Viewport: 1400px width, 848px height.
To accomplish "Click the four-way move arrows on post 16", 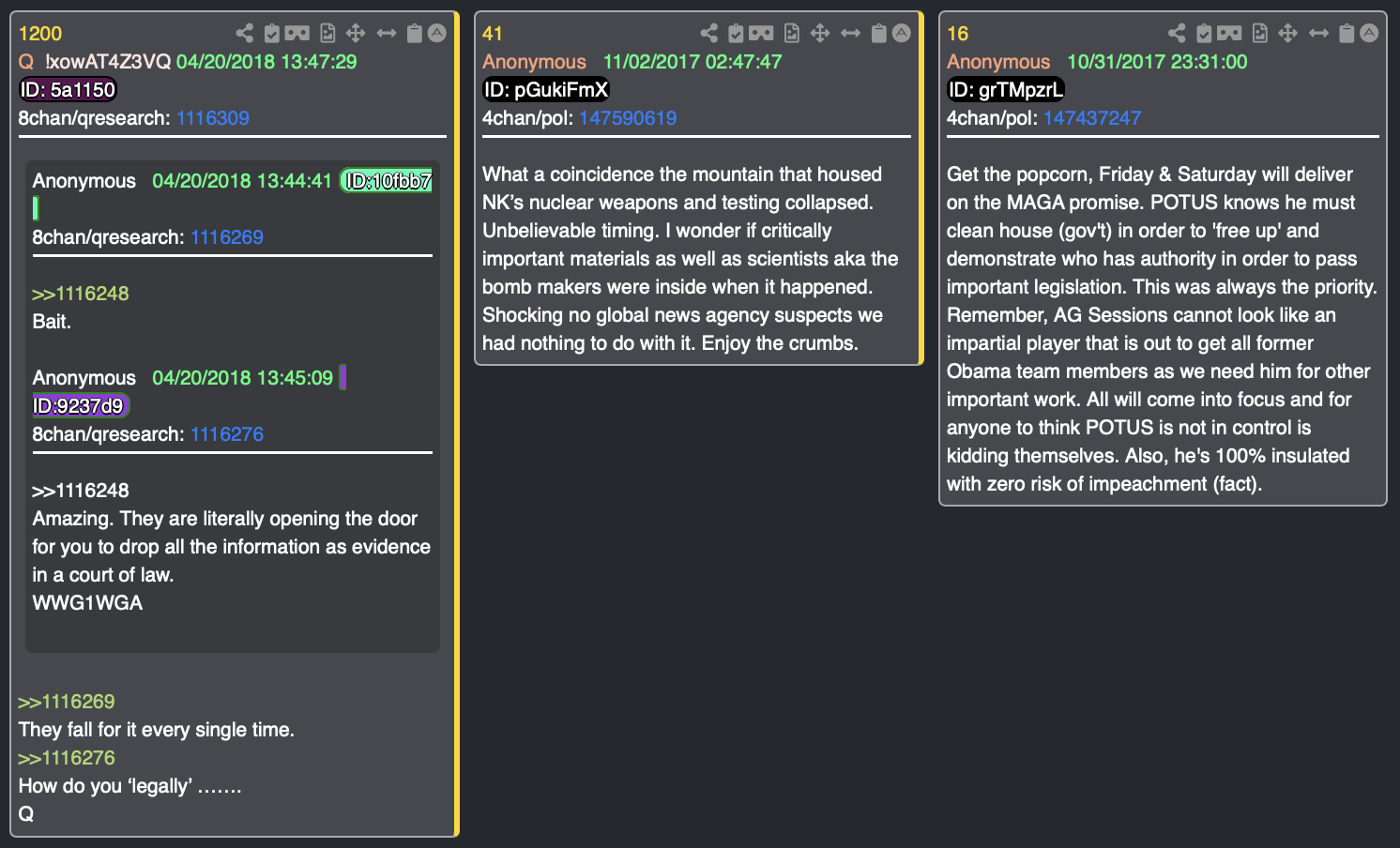I will [1288, 34].
